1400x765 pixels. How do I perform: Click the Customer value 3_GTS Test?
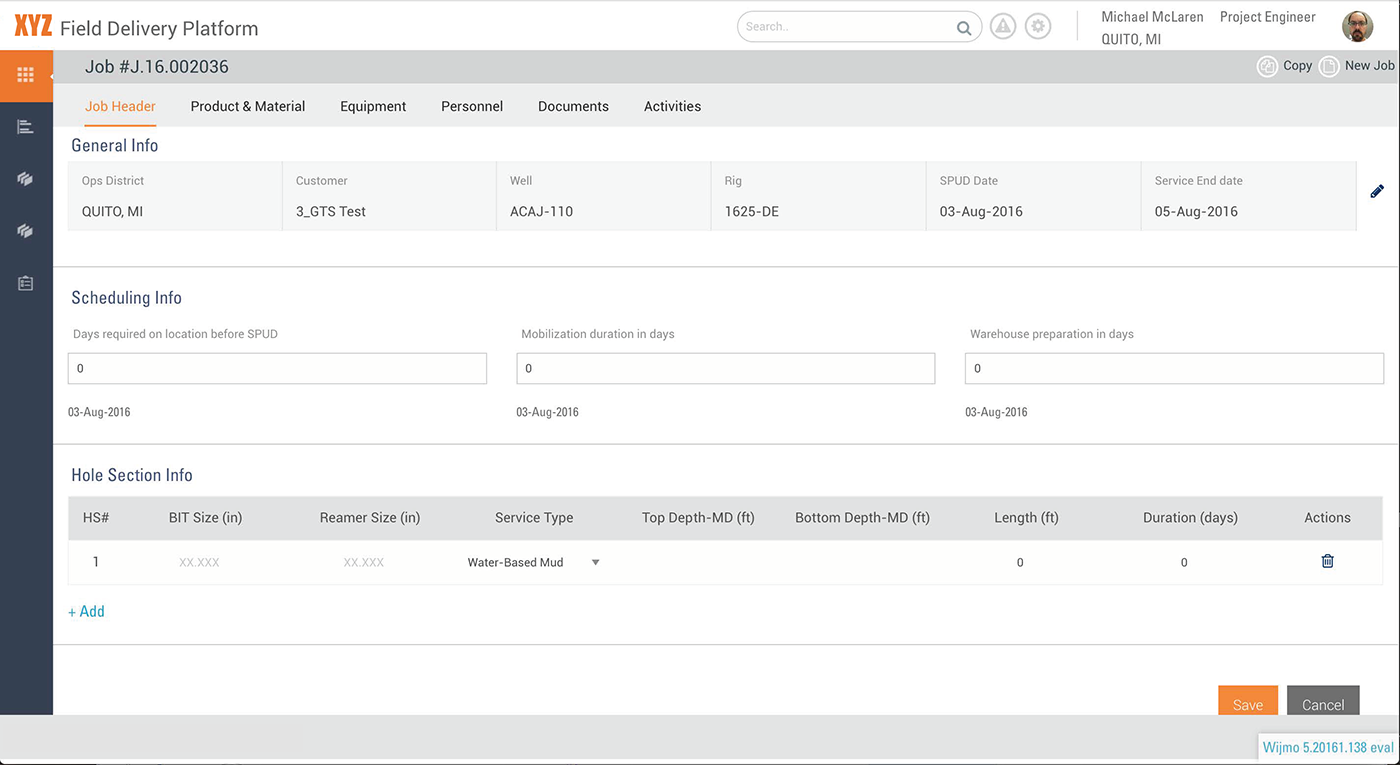(x=331, y=211)
